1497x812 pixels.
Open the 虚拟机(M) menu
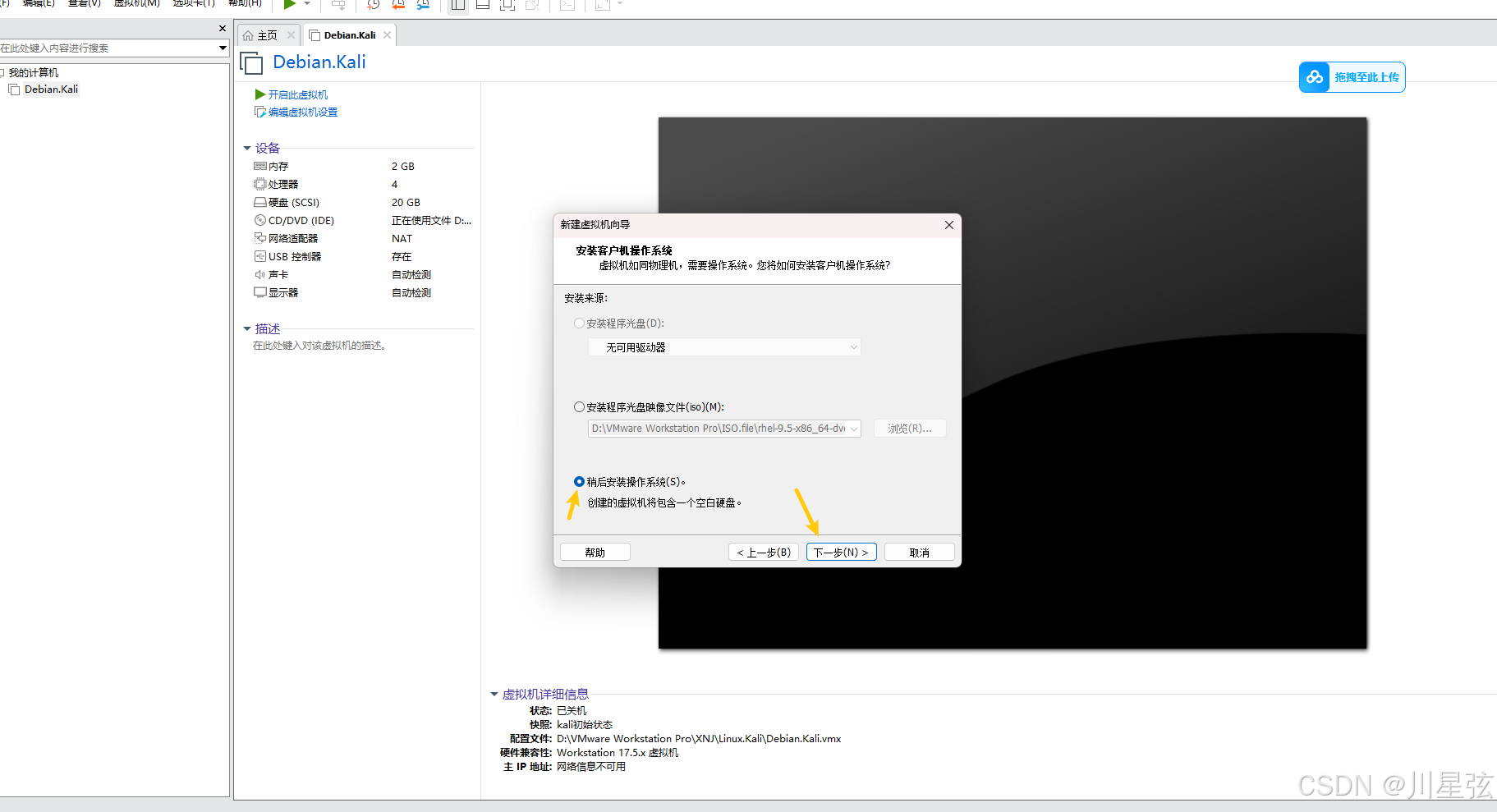pyautogui.click(x=136, y=3)
